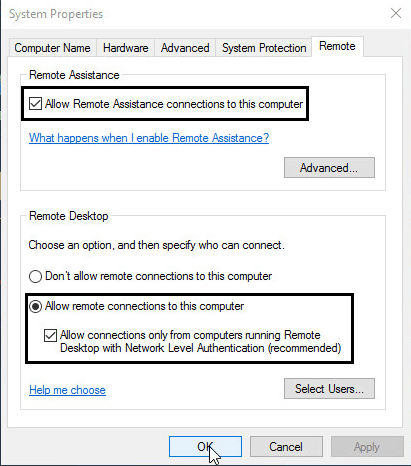The image size is (411, 466).
Task: Click the Cancel button
Action: [x=286, y=446]
